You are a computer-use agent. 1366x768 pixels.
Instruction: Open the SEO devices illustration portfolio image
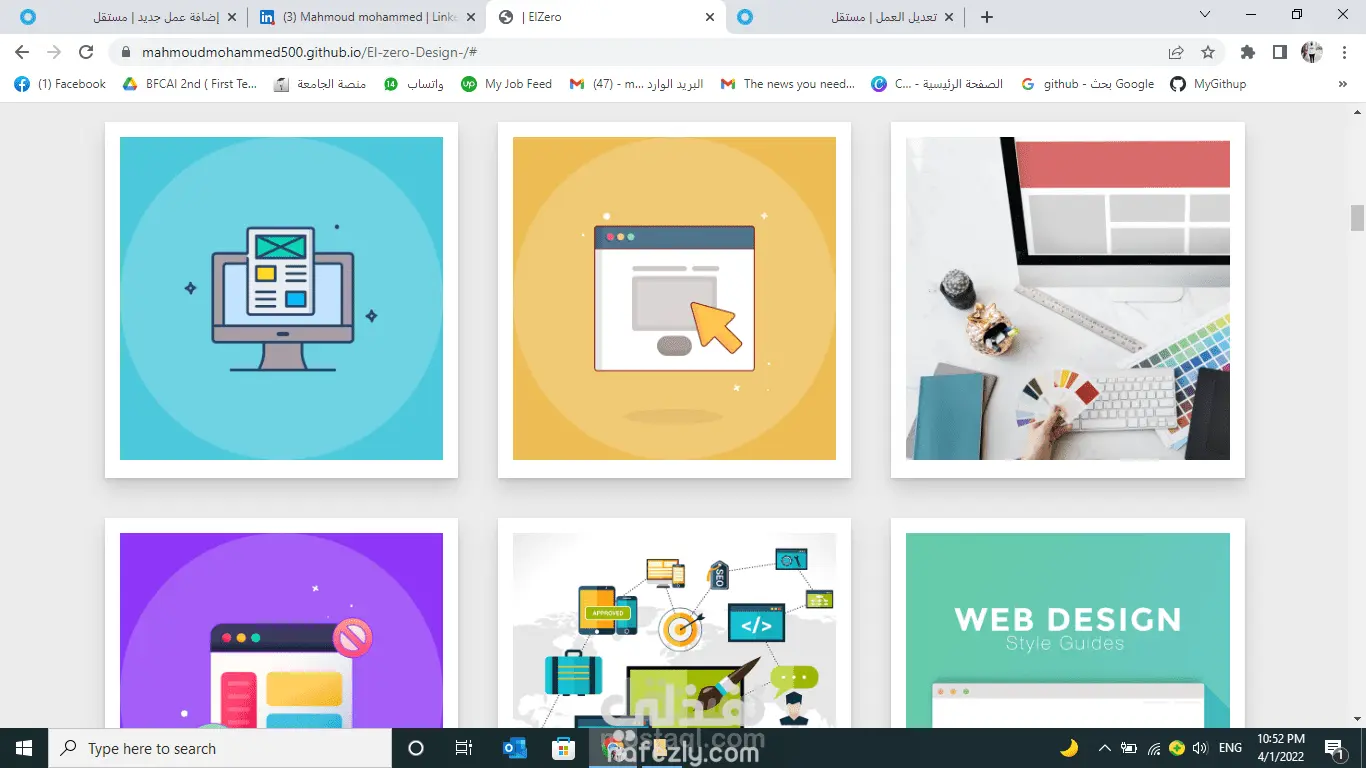point(674,630)
